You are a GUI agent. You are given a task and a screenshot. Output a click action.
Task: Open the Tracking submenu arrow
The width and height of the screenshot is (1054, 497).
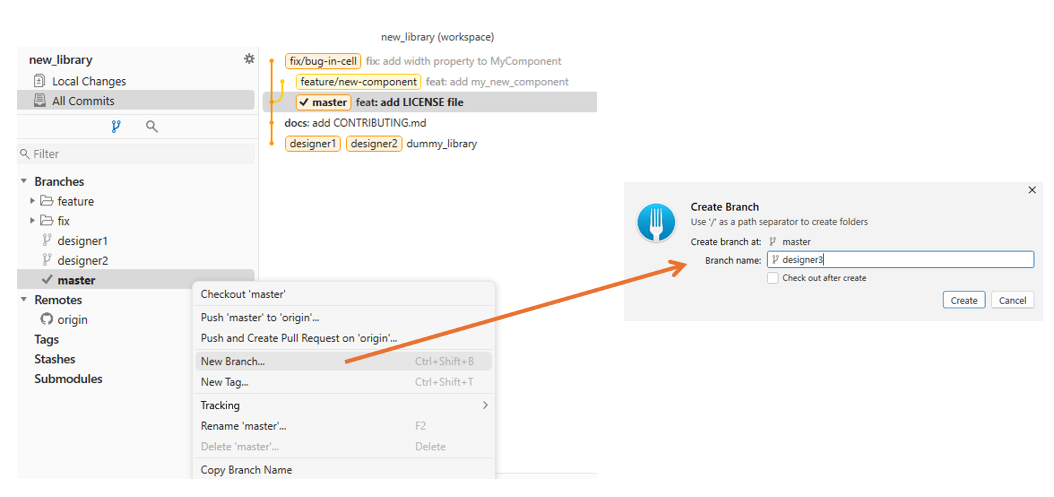[x=485, y=406]
